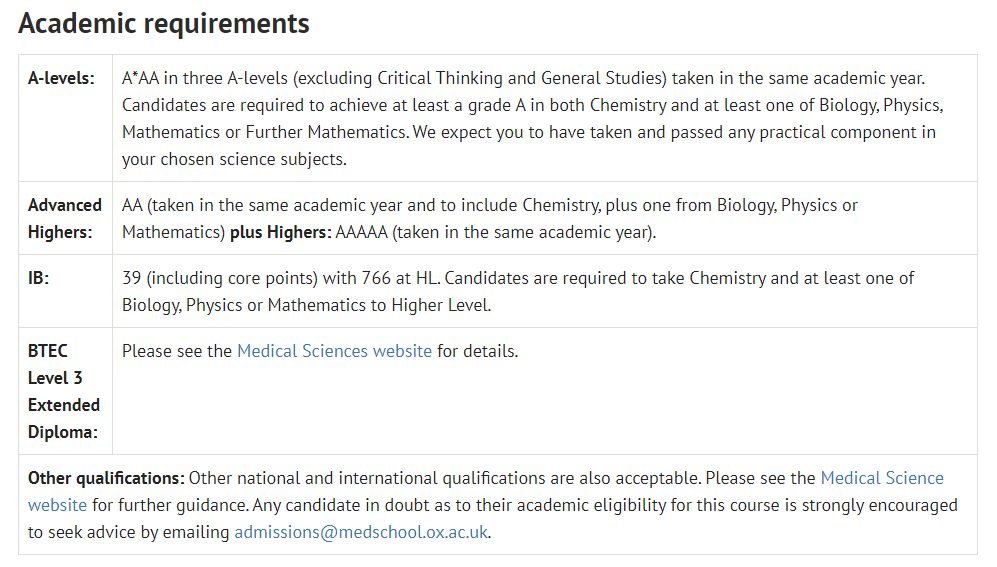Click the Other qualifications bold label
The width and height of the screenshot is (997, 567).
[x=106, y=478]
